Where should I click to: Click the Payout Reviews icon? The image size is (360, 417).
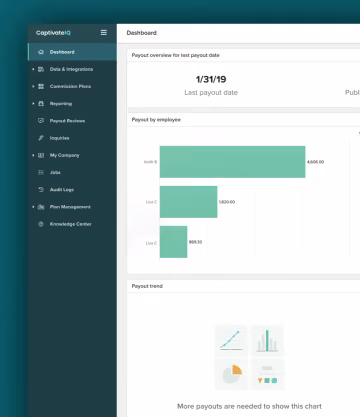point(41,121)
